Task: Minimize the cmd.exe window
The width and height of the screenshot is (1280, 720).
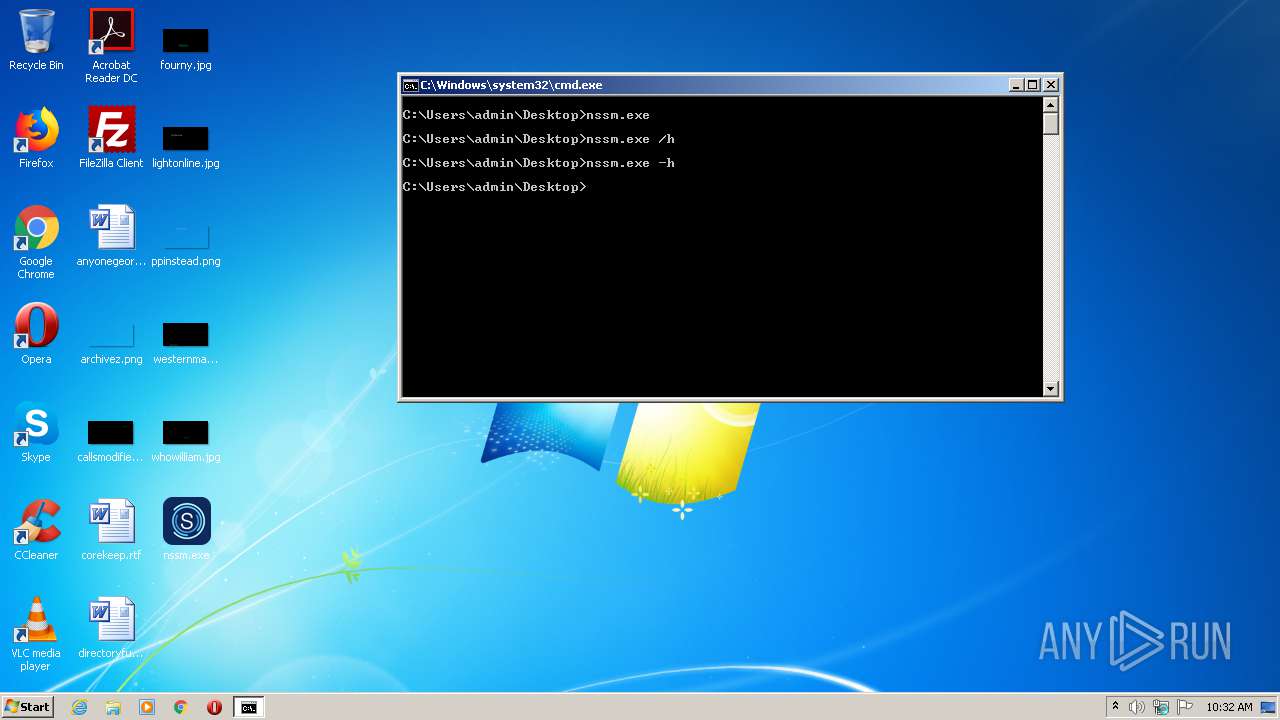Action: pyautogui.click(x=1016, y=85)
